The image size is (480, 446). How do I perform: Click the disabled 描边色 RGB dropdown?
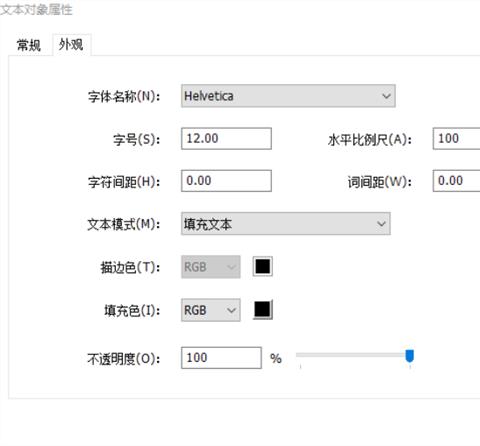[x=211, y=267]
